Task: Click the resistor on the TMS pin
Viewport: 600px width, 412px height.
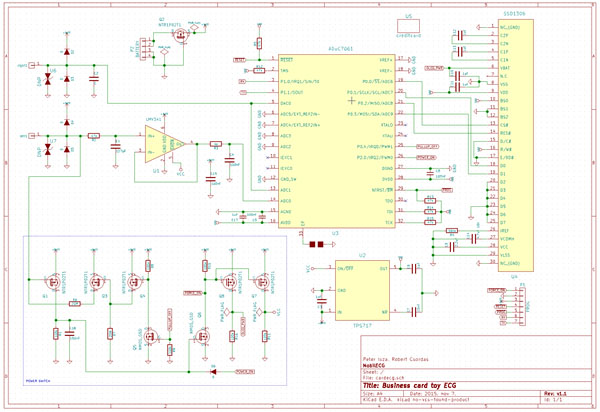Action: point(259,70)
